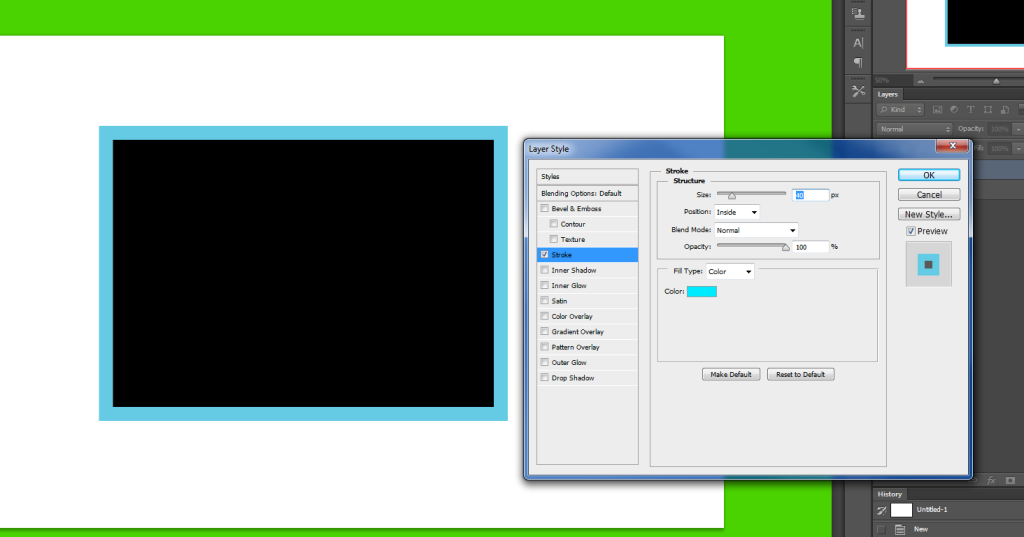Filter layers by type (T) icon
The height and width of the screenshot is (537, 1024).
point(970,109)
